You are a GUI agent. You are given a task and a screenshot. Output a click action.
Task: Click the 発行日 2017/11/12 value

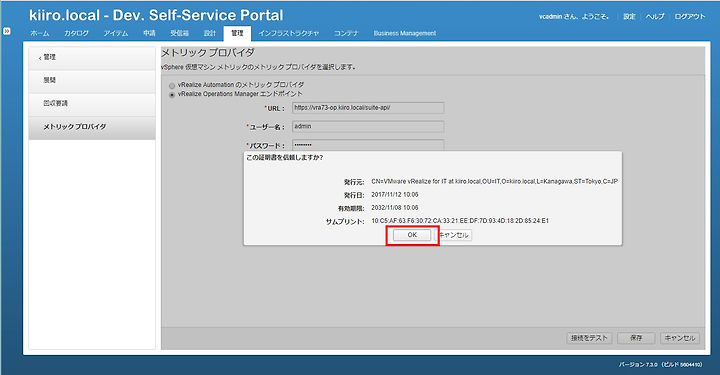click(394, 195)
